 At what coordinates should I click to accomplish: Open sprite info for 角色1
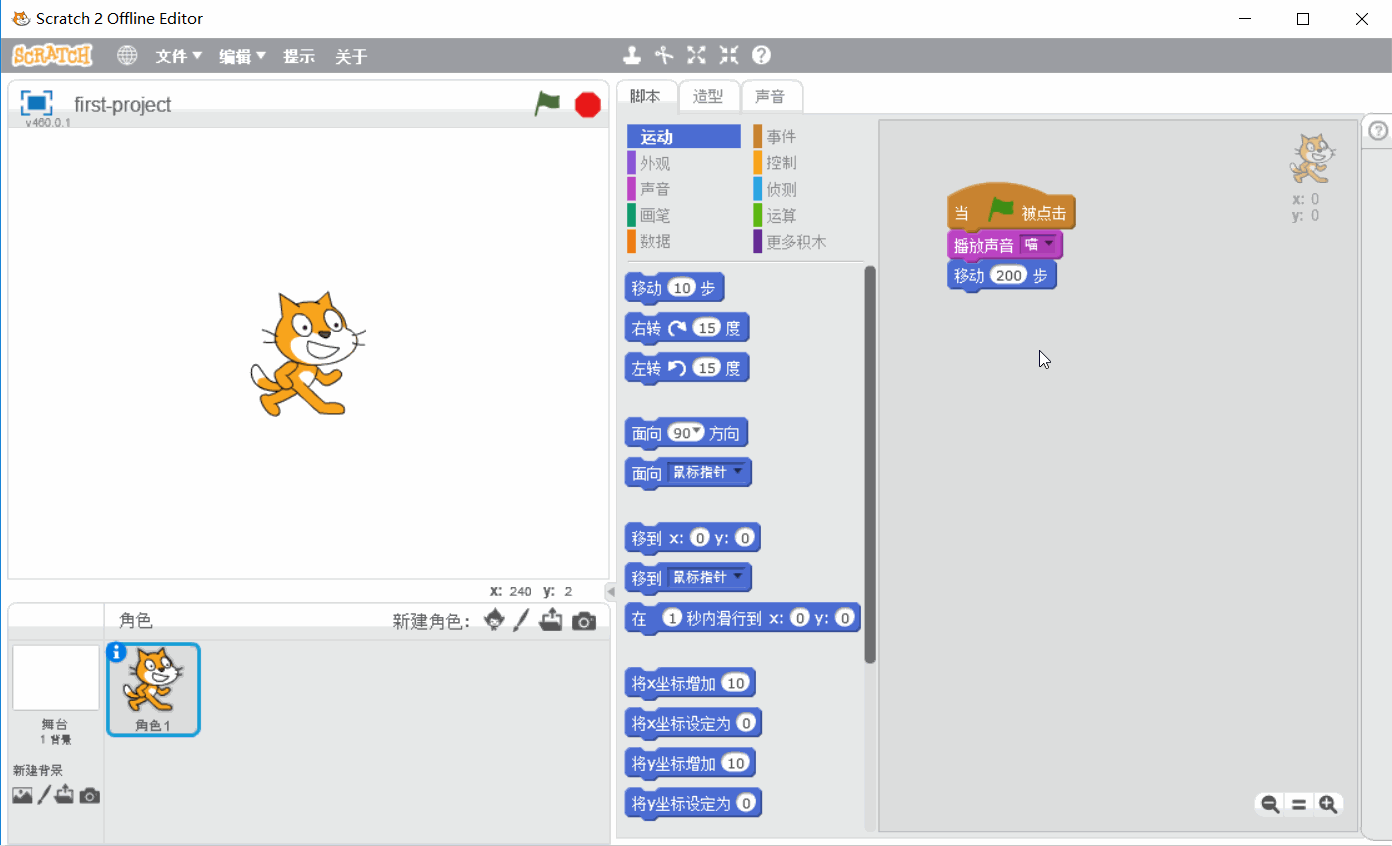coord(117,652)
